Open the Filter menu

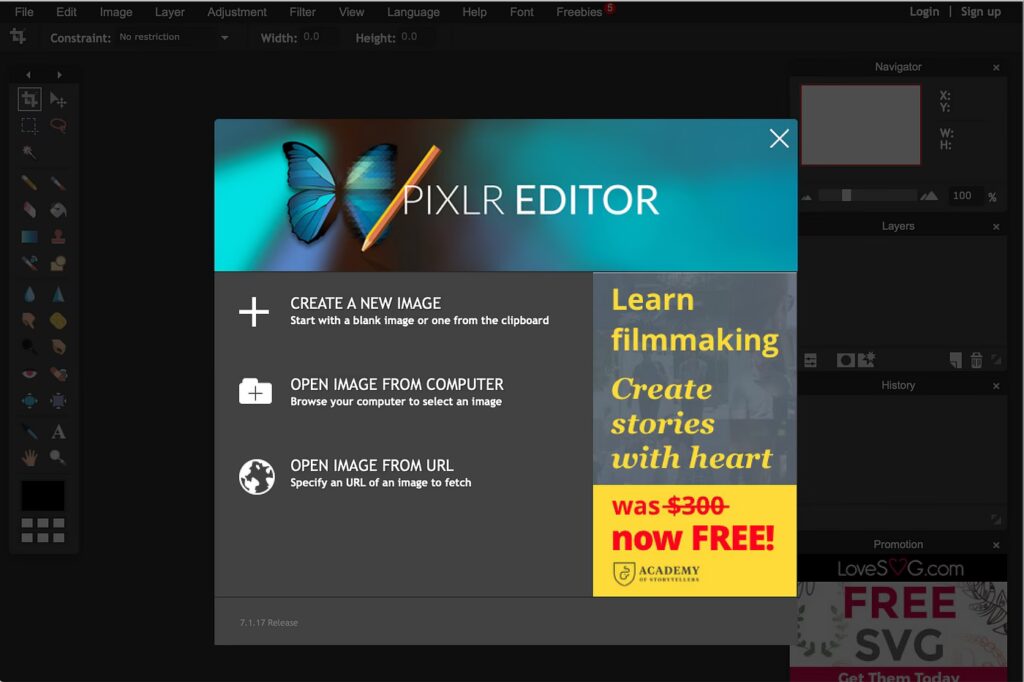coord(302,12)
